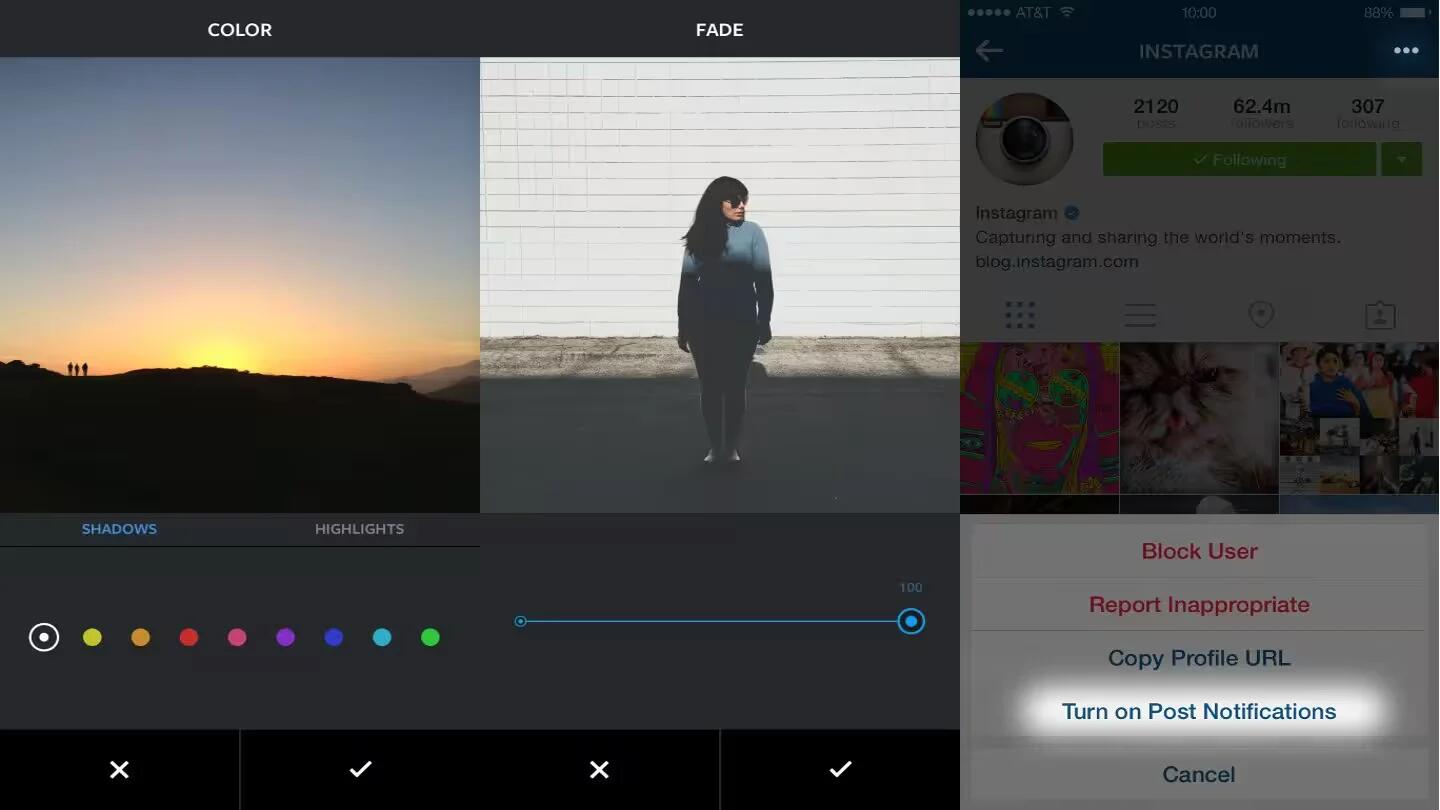The width and height of the screenshot is (1440, 810).
Task: Tap the 10:00 clock in status bar
Action: pyautogui.click(x=1198, y=13)
